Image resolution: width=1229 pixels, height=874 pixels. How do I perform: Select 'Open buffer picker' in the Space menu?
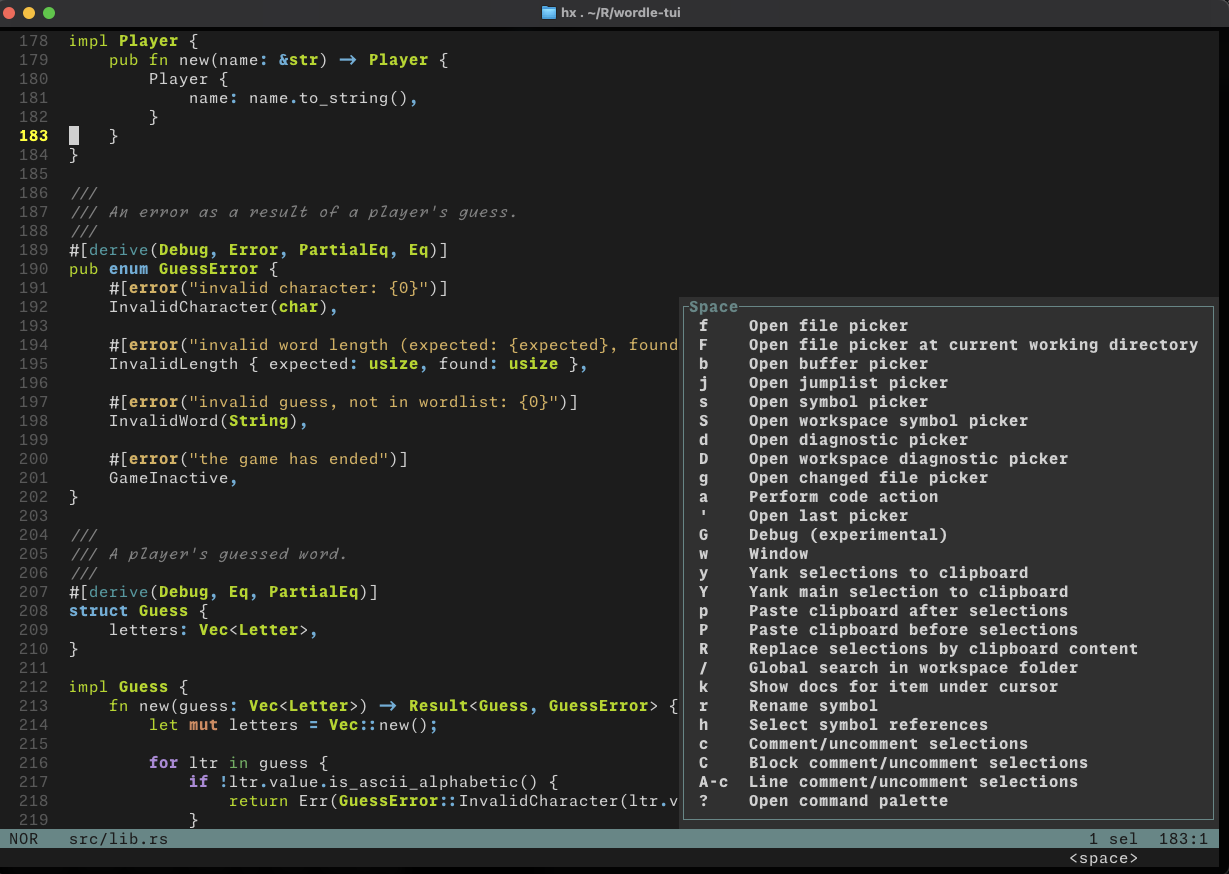[x=838, y=364]
